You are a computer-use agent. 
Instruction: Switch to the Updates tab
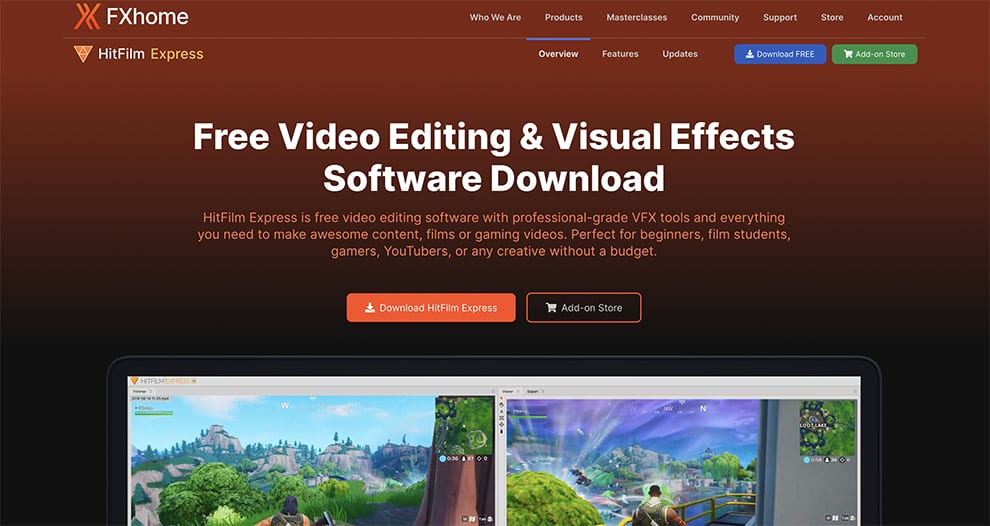pos(680,54)
